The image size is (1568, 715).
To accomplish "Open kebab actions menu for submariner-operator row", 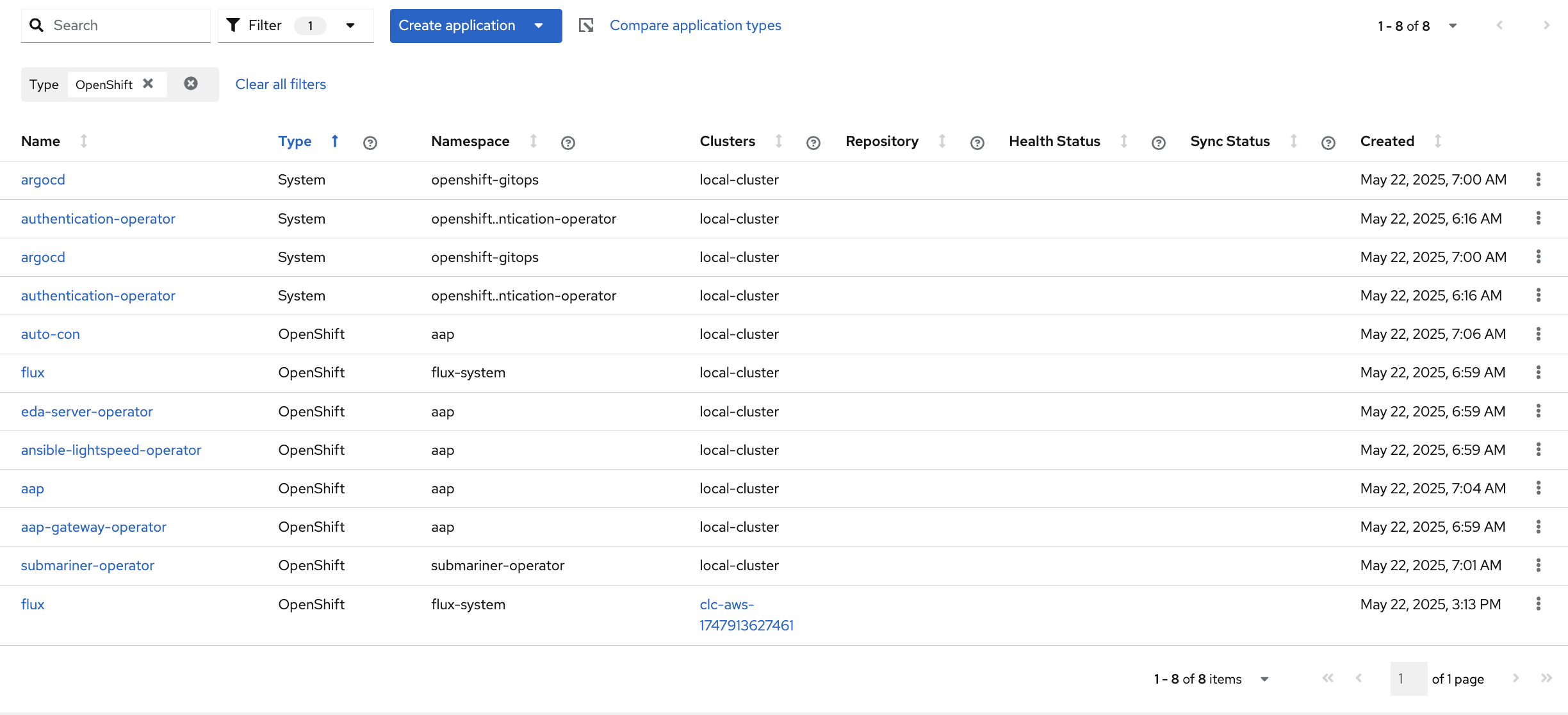I will click(x=1538, y=566).
